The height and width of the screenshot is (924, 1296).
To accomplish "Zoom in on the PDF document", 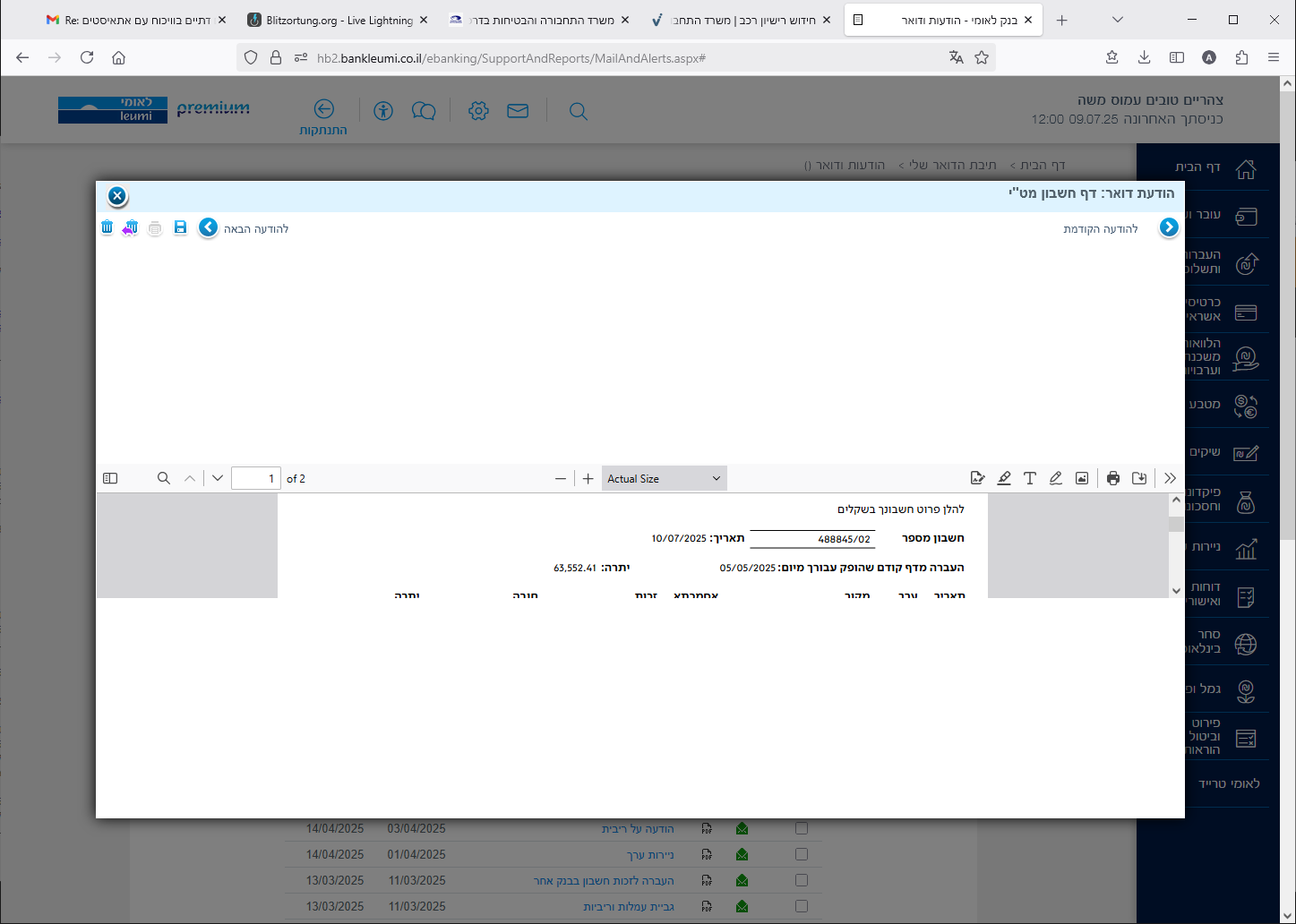I will 588,478.
